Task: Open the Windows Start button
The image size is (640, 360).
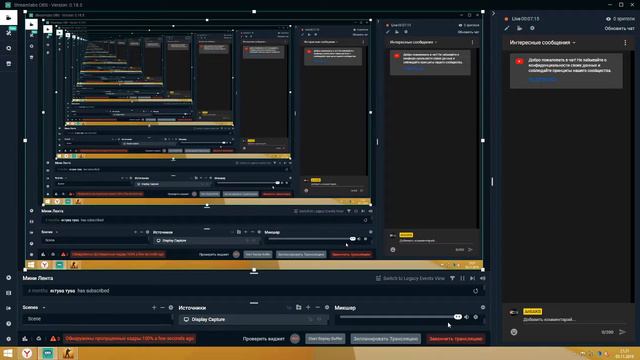Action: [x=8, y=353]
